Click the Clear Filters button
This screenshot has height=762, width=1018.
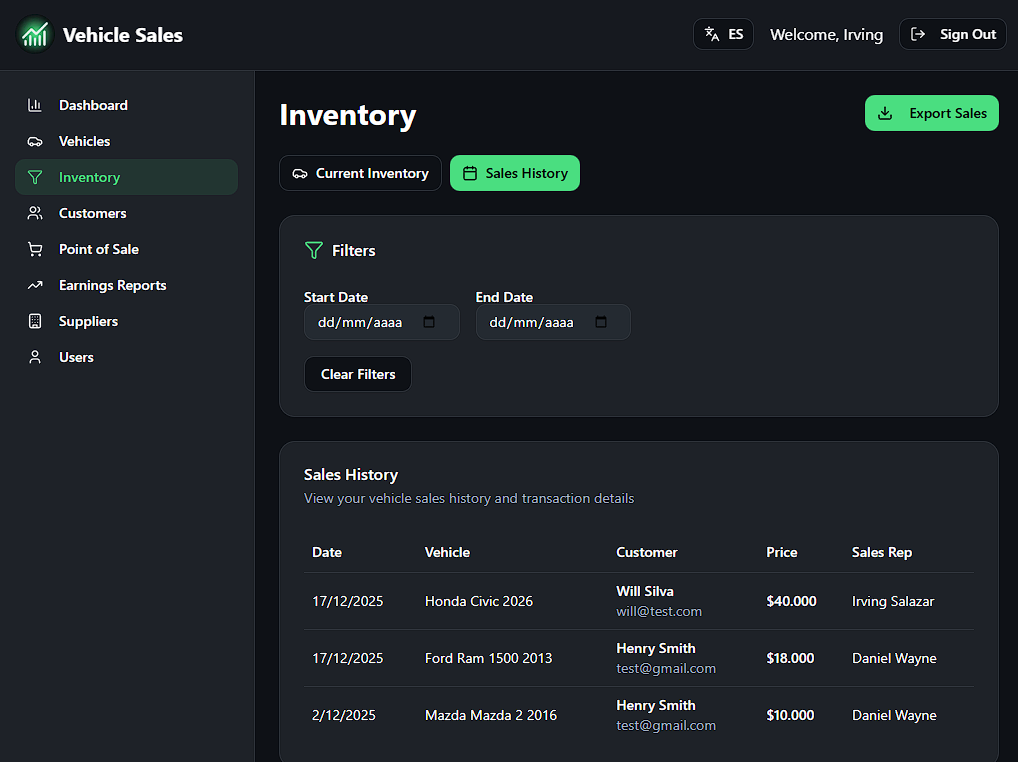tap(358, 375)
